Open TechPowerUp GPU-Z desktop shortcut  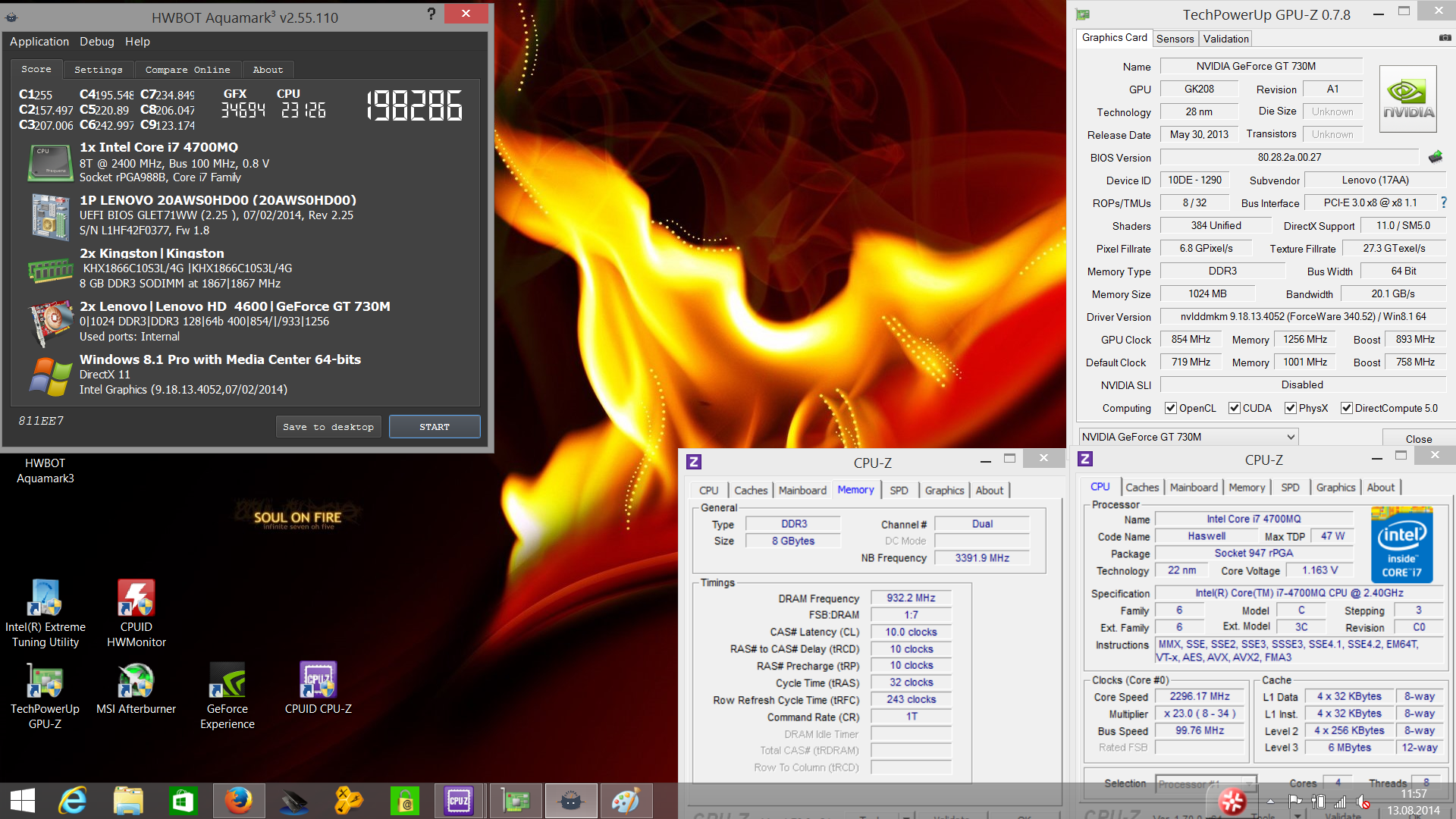point(45,696)
